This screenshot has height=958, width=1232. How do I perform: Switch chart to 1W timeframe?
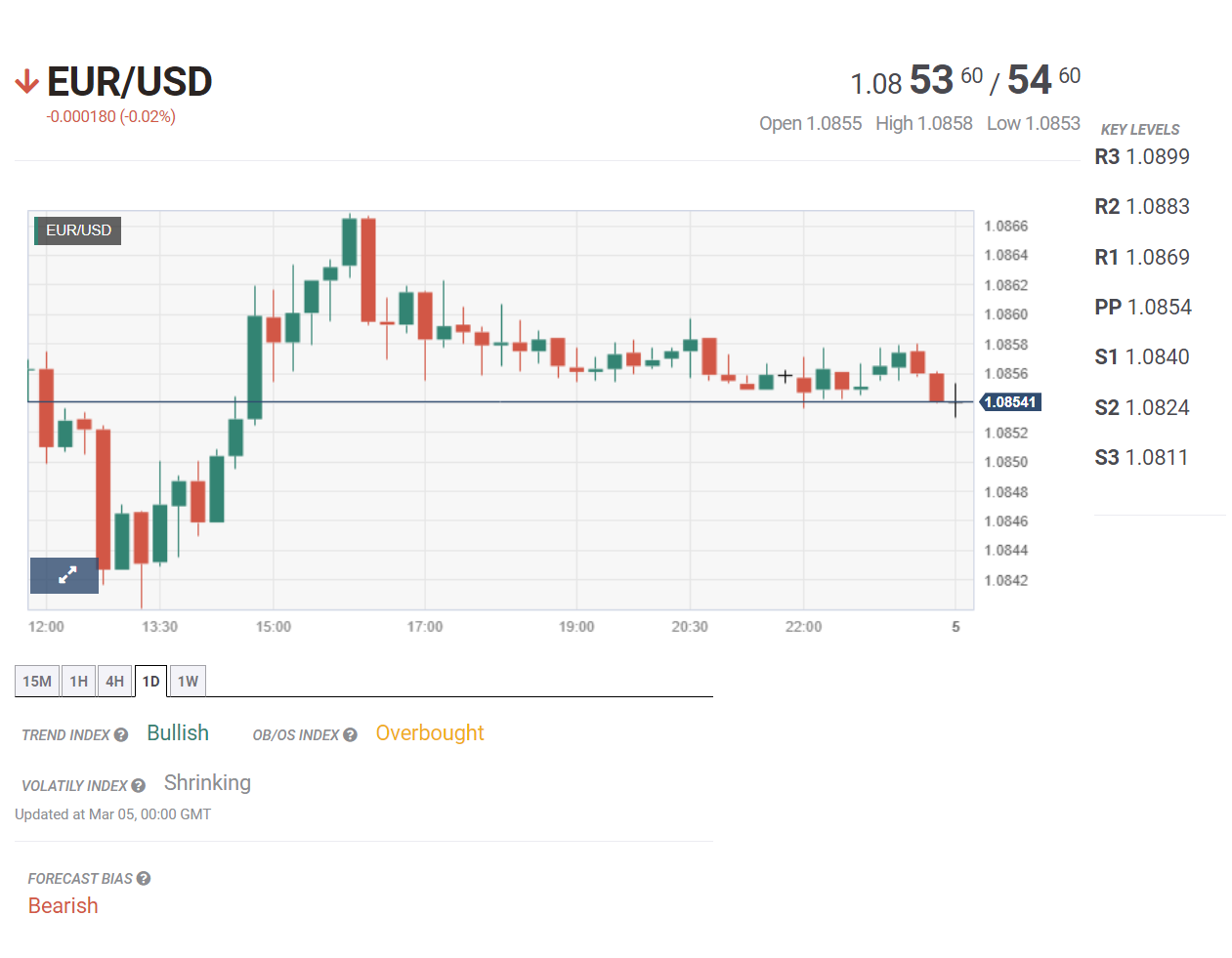coord(188,681)
